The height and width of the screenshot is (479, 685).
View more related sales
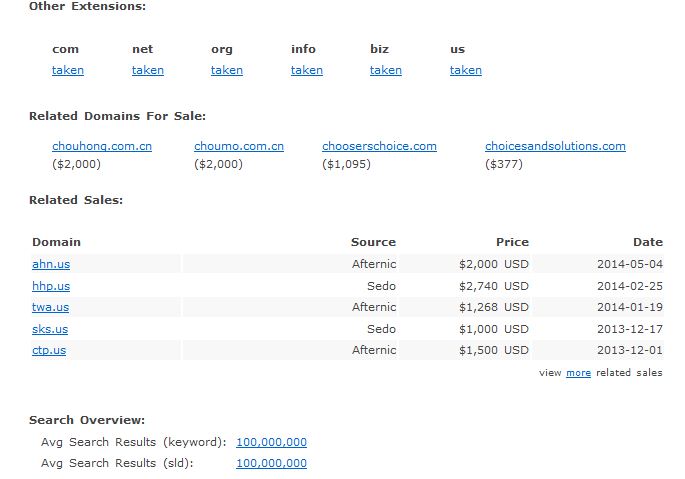[578, 373]
